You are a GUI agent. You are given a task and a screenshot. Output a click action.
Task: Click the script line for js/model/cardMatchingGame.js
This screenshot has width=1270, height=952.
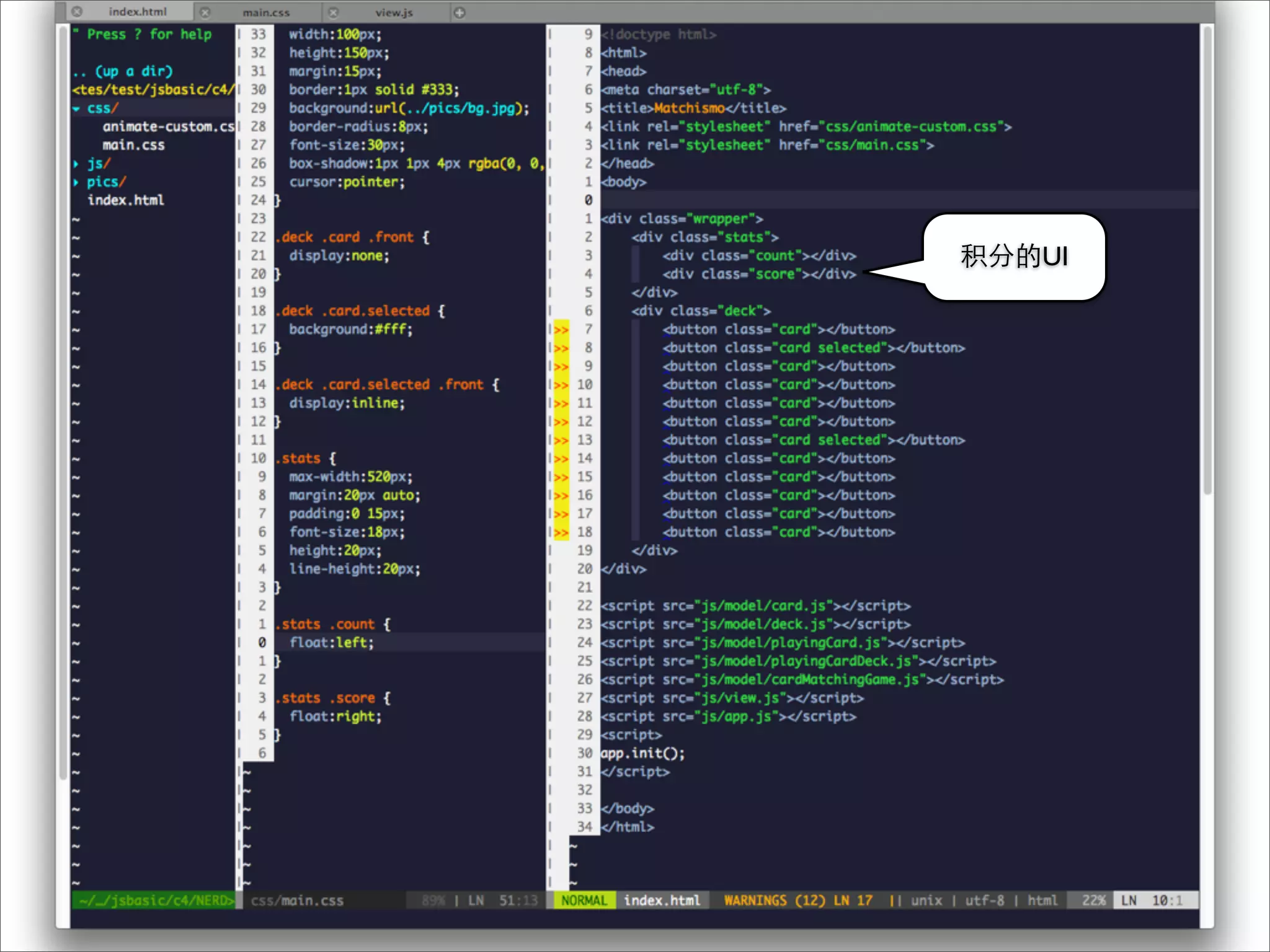pyautogui.click(x=802, y=679)
